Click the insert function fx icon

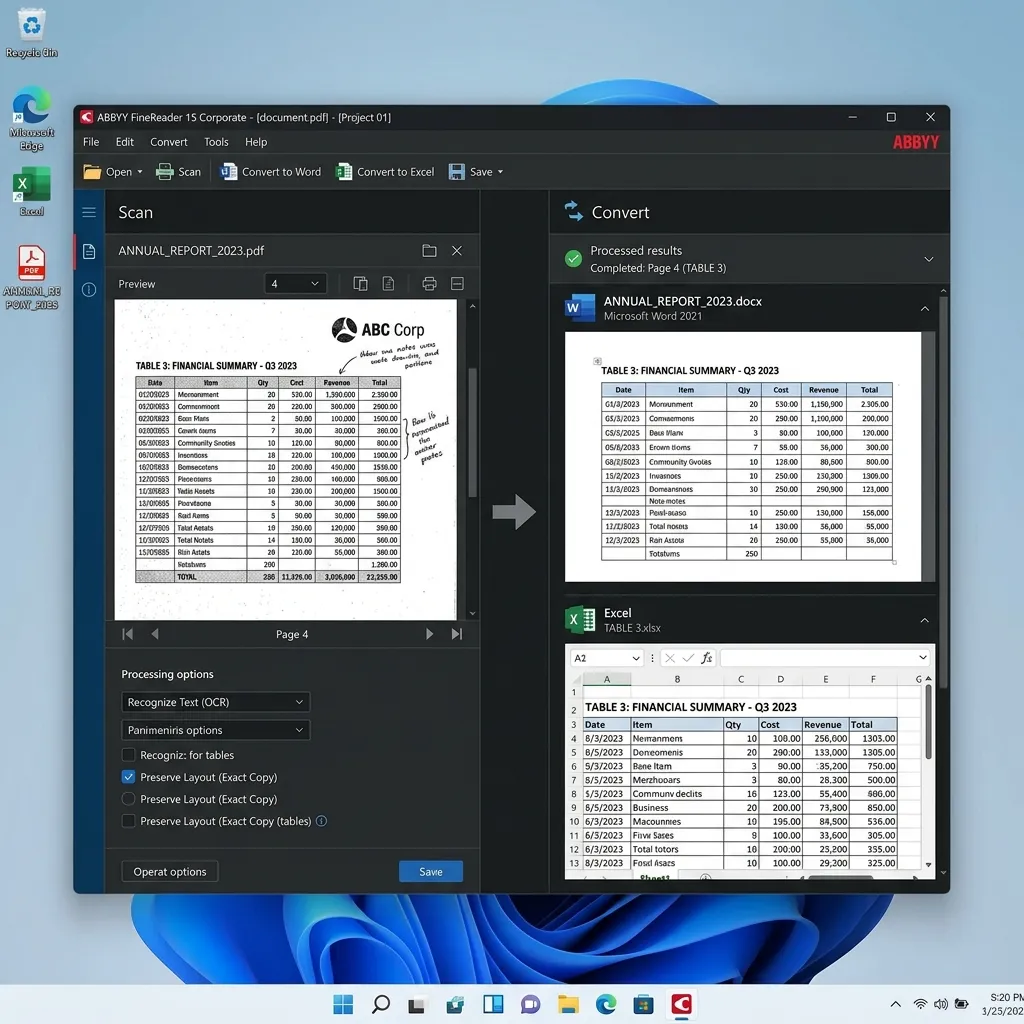pos(707,658)
